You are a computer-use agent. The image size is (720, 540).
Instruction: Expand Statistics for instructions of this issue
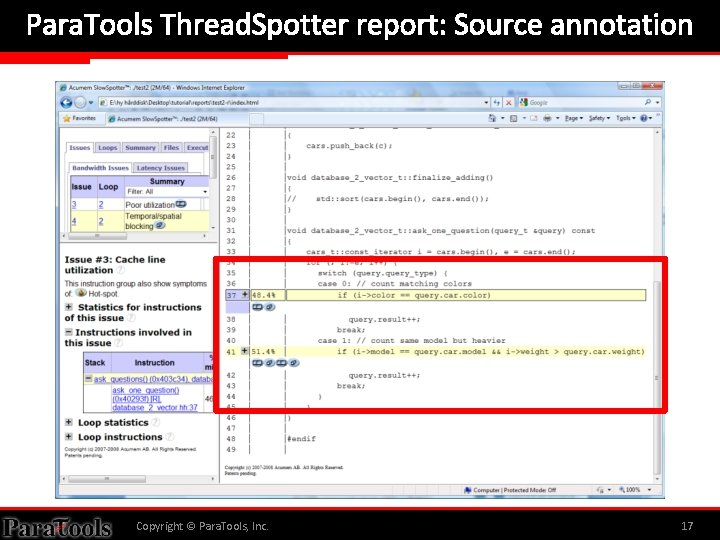point(68,307)
